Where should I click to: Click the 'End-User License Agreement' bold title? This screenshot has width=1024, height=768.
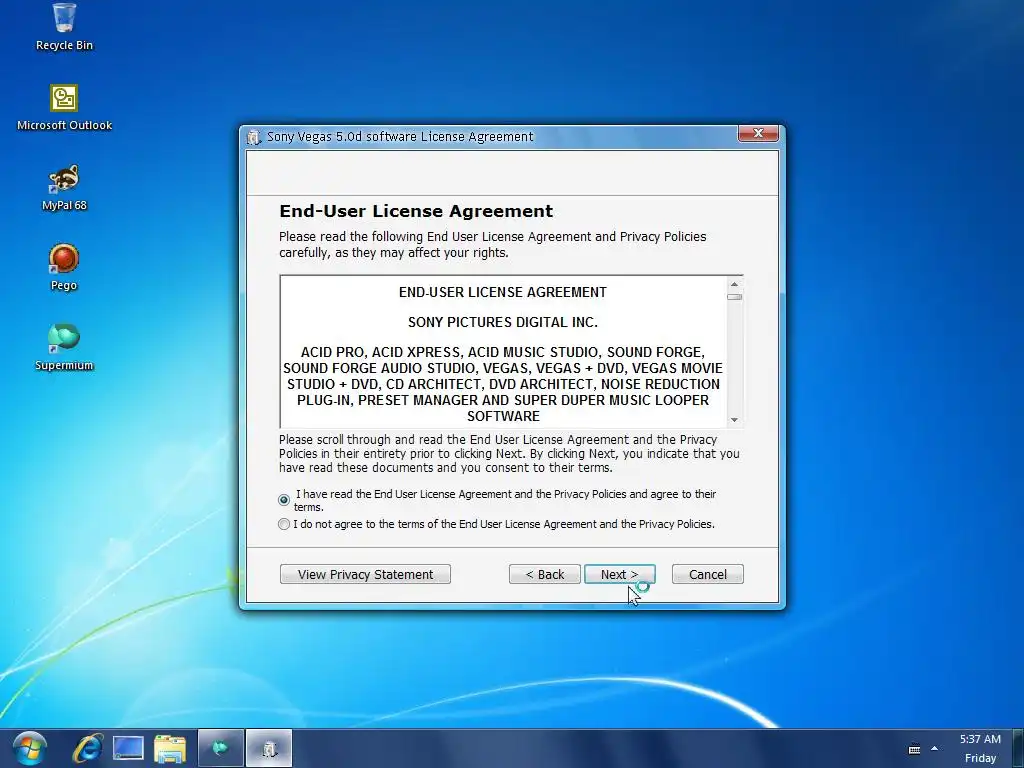(416, 211)
